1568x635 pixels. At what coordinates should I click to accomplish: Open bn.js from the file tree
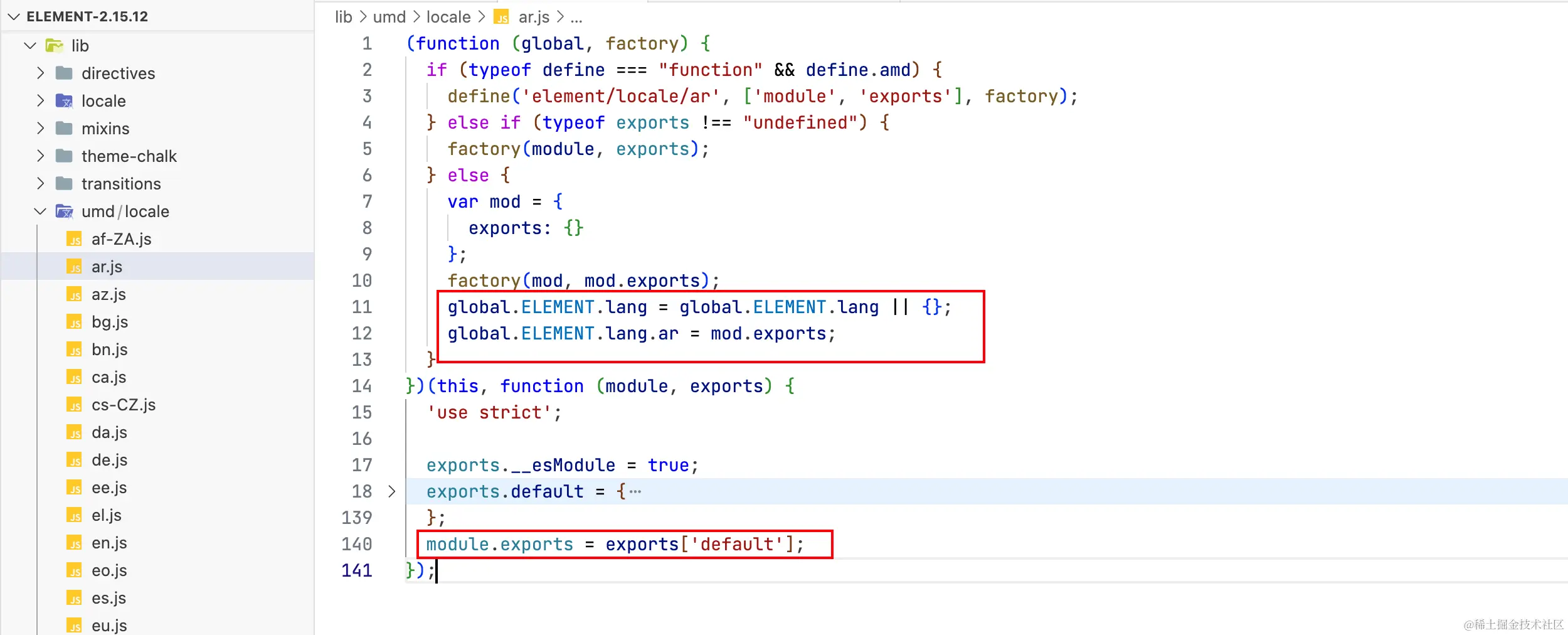pyautogui.click(x=110, y=350)
